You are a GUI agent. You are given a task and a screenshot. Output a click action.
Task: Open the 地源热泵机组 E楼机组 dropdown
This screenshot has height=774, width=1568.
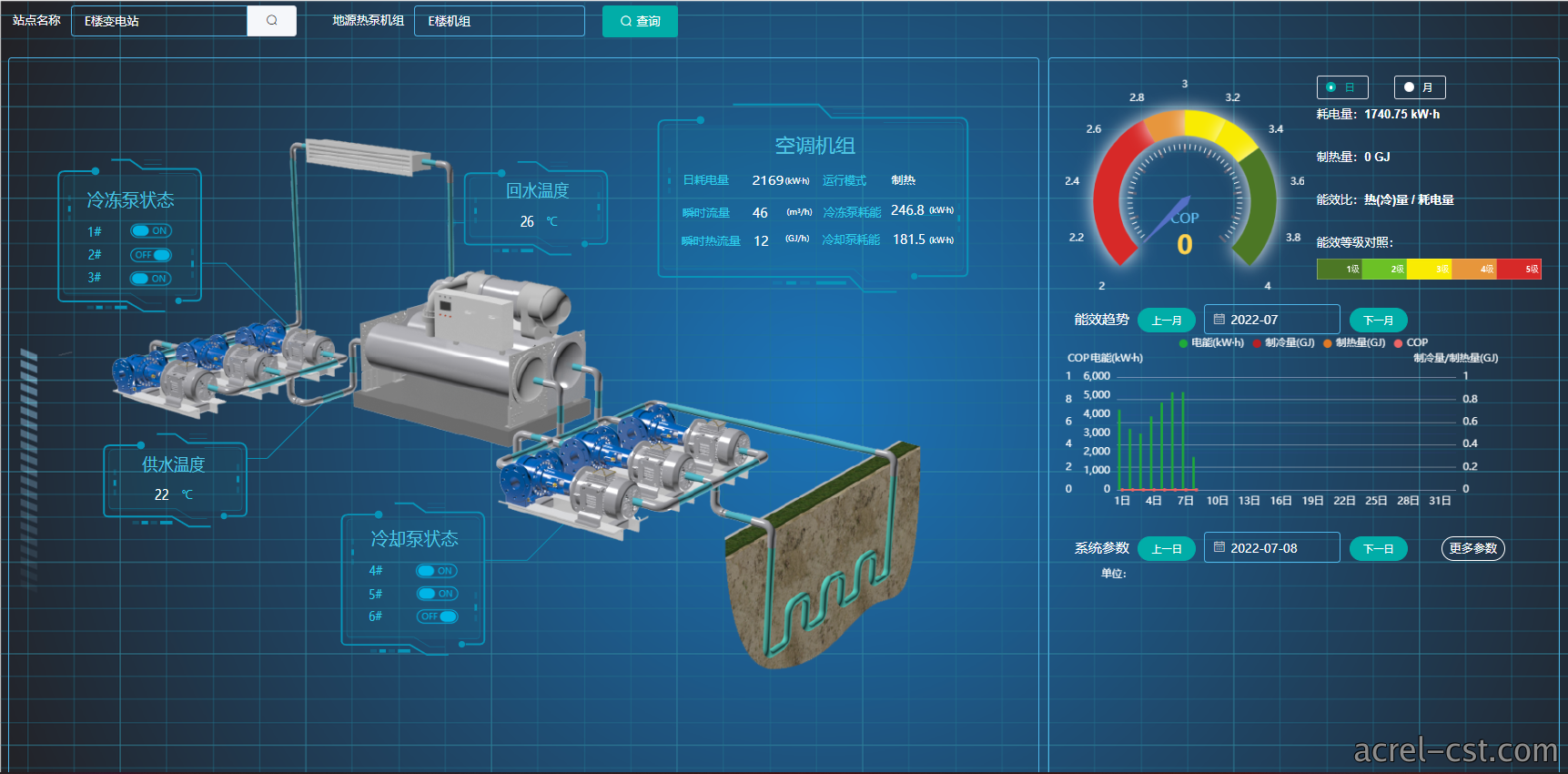click(x=500, y=21)
